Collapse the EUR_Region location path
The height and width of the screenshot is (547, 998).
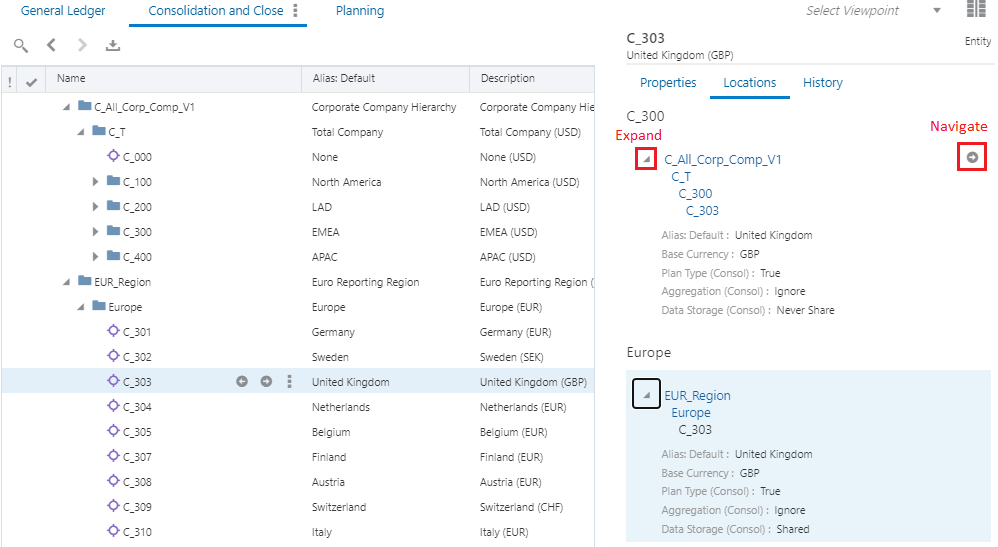tap(646, 394)
